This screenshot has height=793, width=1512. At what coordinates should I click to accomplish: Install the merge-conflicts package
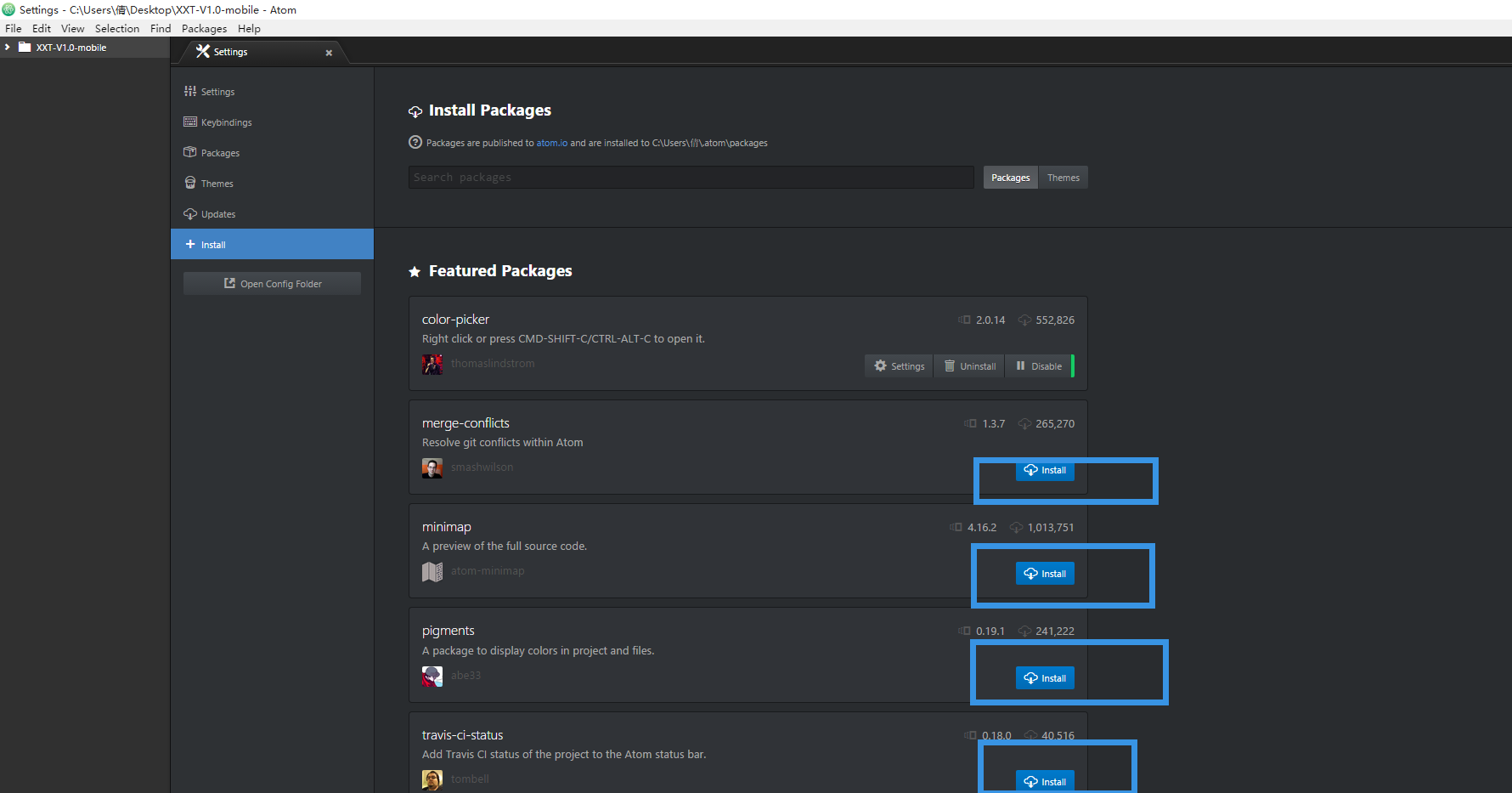pos(1045,470)
